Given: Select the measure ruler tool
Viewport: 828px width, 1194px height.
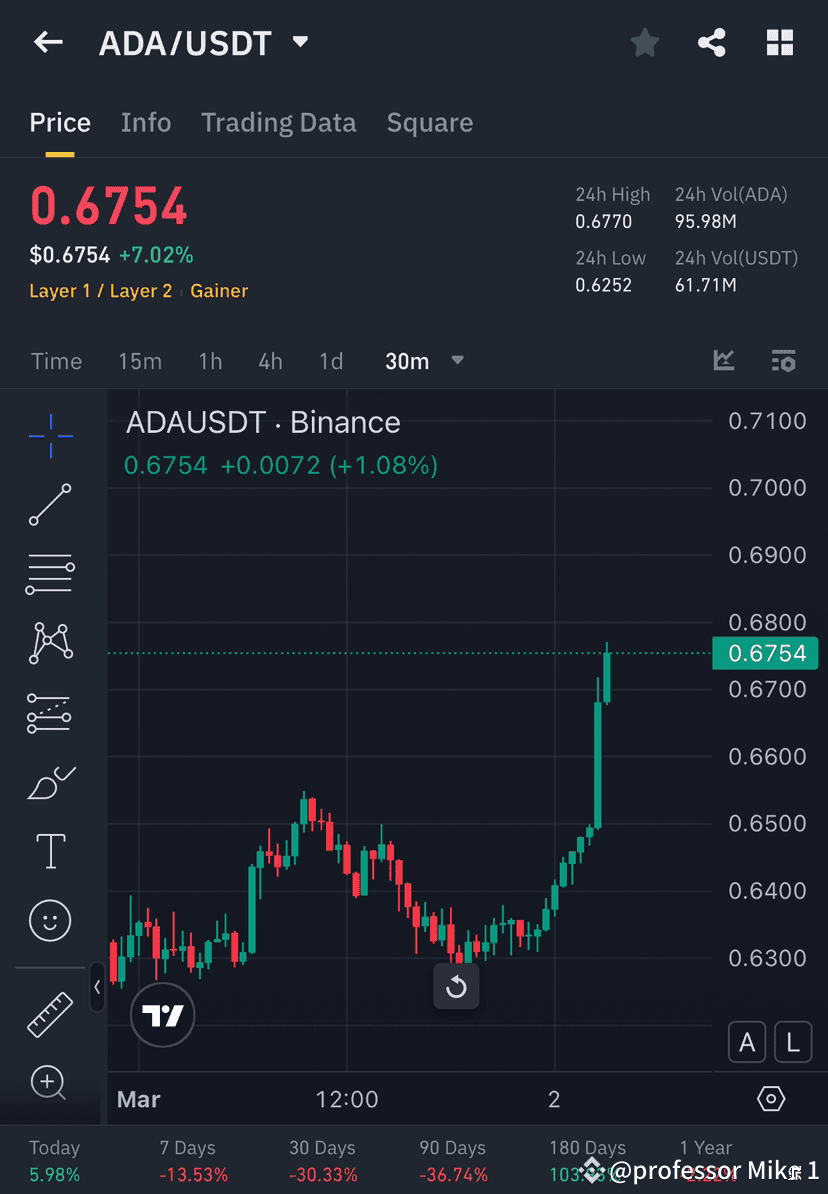Looking at the screenshot, I should pos(50,1013).
